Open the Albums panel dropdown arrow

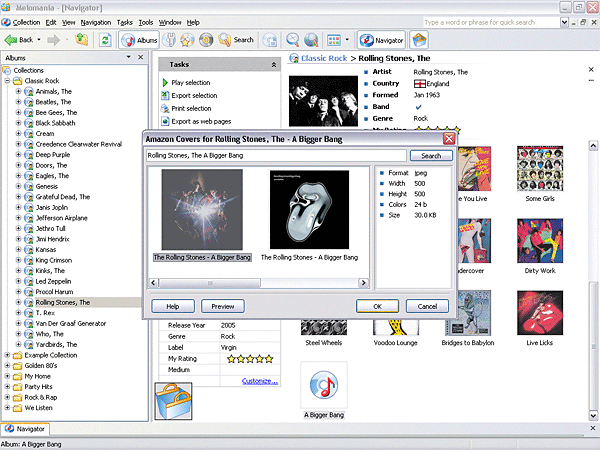129,59
